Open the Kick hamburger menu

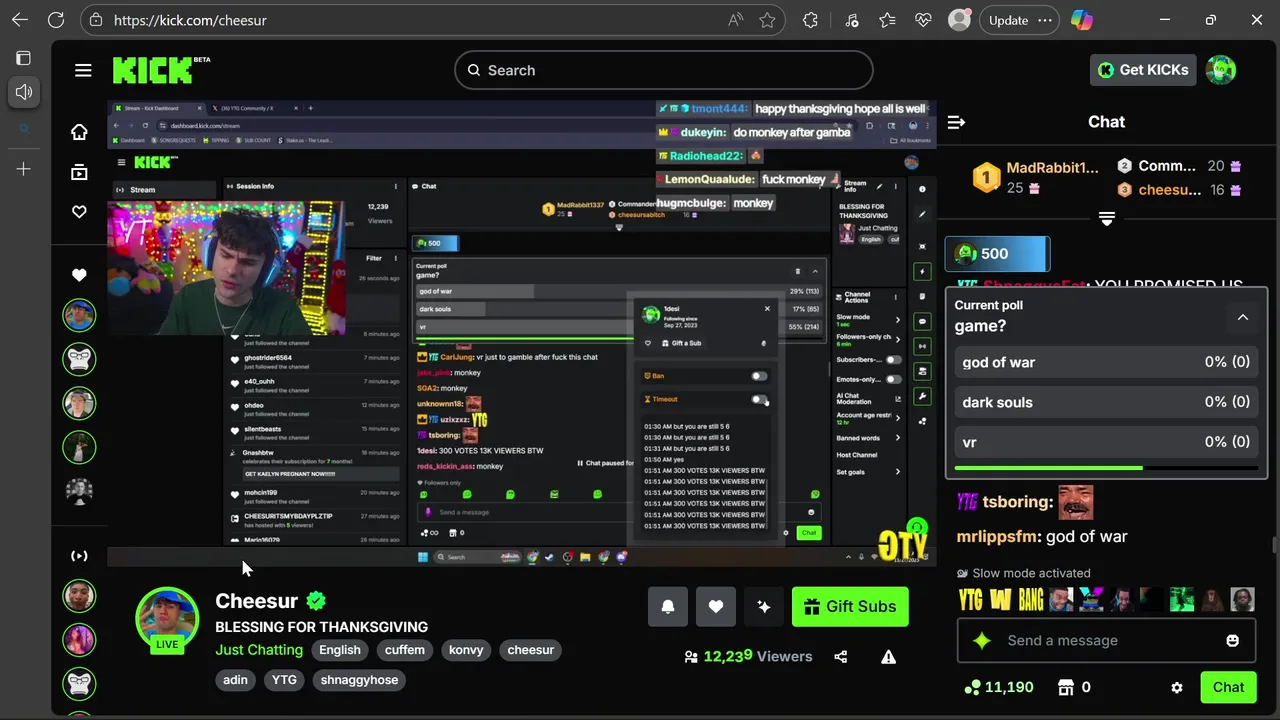point(83,70)
